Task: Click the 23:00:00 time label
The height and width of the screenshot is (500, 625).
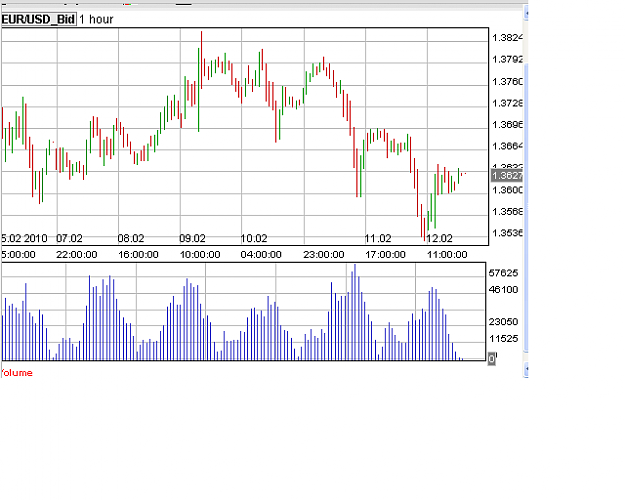Action: 324,254
